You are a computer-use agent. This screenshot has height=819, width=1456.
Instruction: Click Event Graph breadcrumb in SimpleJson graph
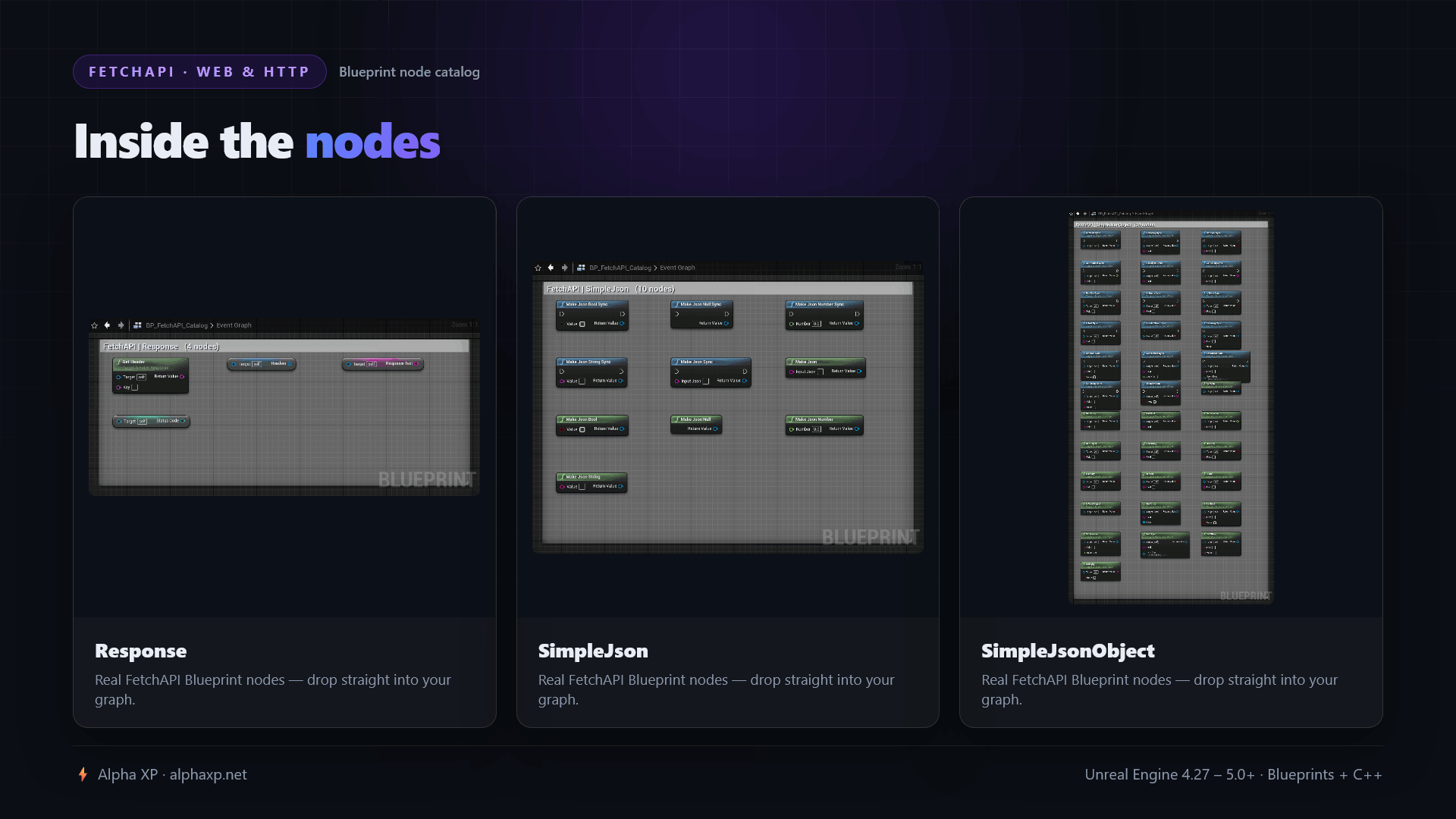[677, 268]
